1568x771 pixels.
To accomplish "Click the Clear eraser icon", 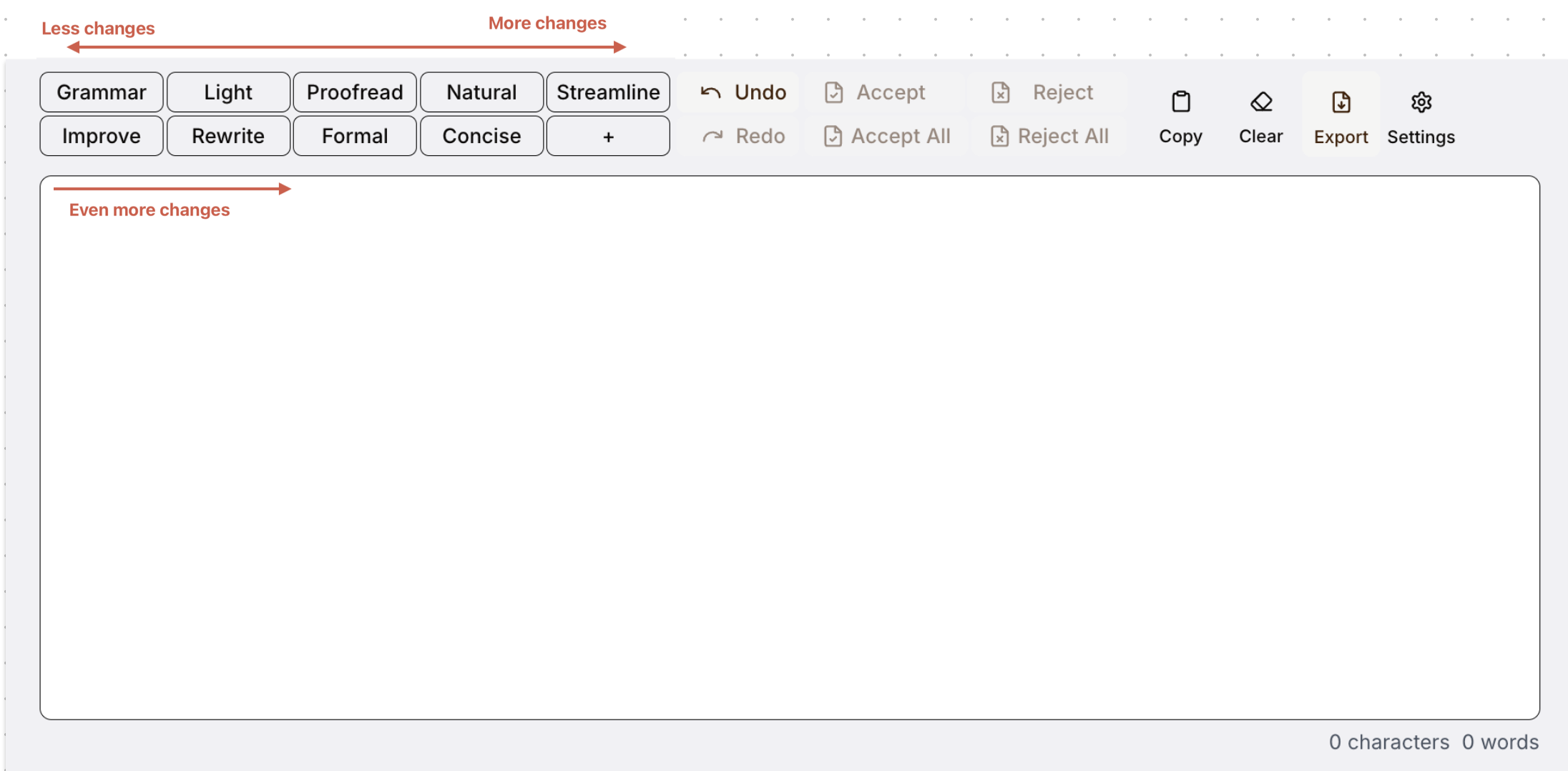I will tap(1260, 101).
